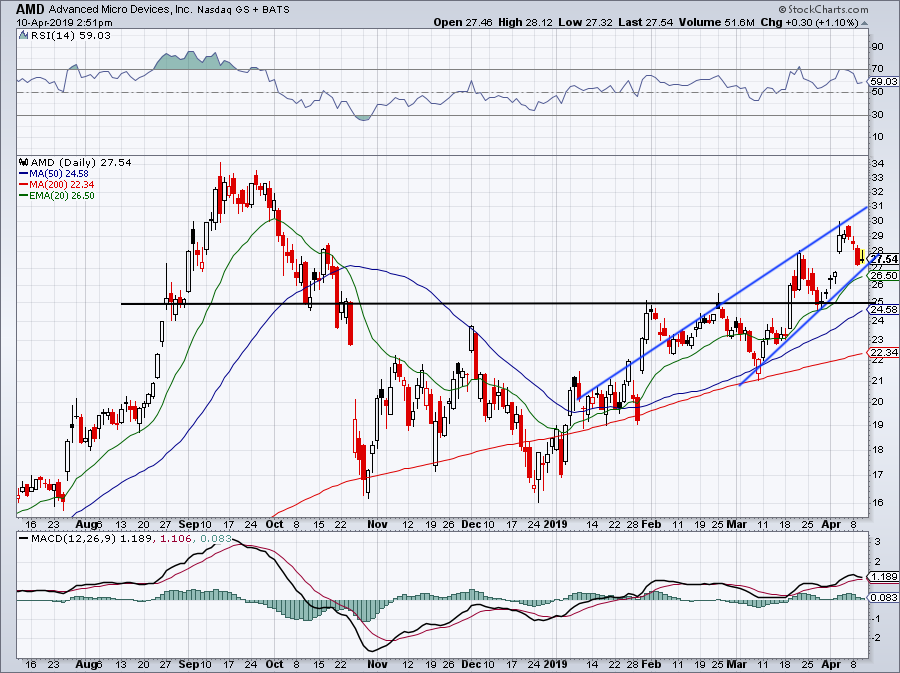Click the RSI indicator icon before RSI(14)

23,35
